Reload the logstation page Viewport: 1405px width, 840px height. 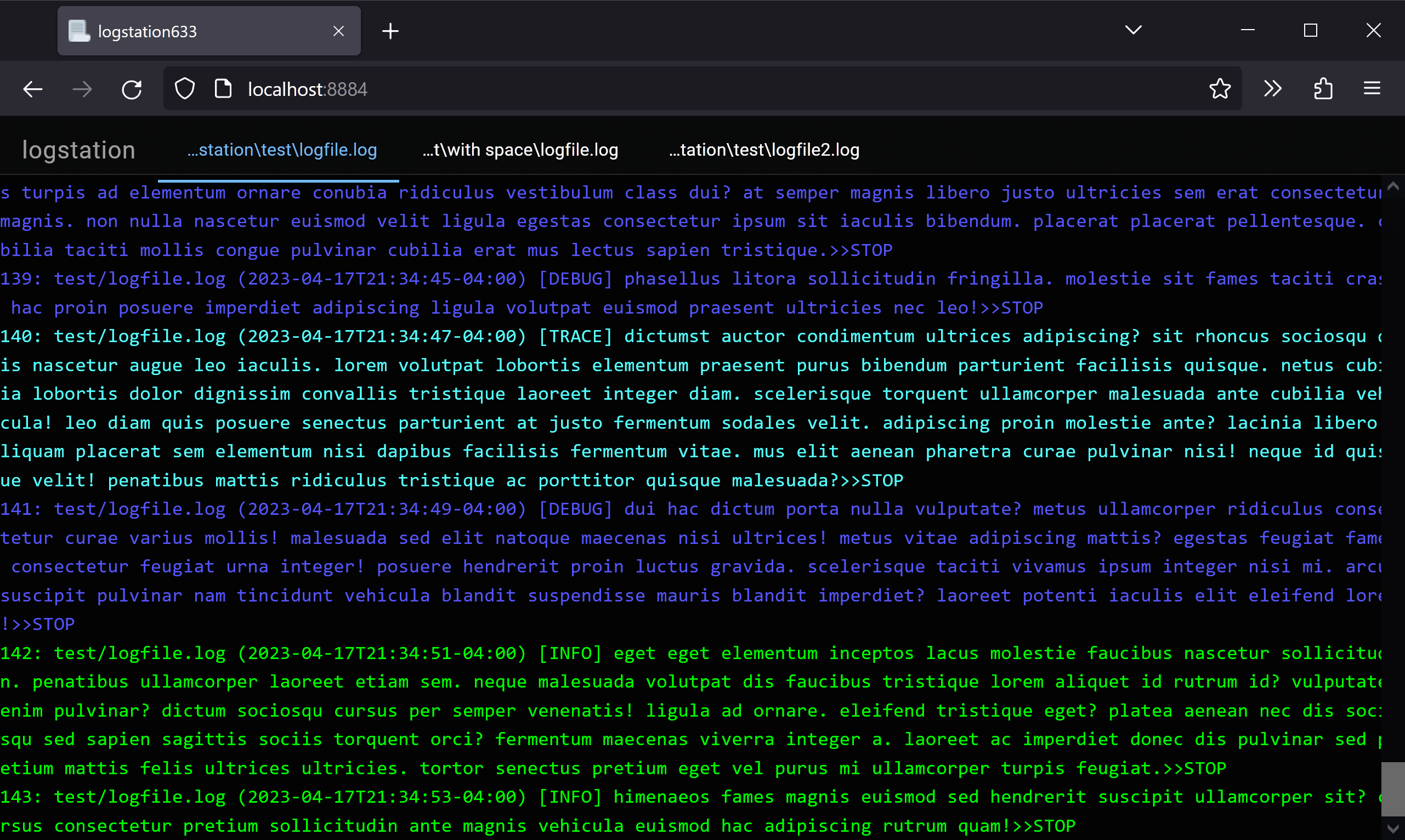tap(132, 89)
